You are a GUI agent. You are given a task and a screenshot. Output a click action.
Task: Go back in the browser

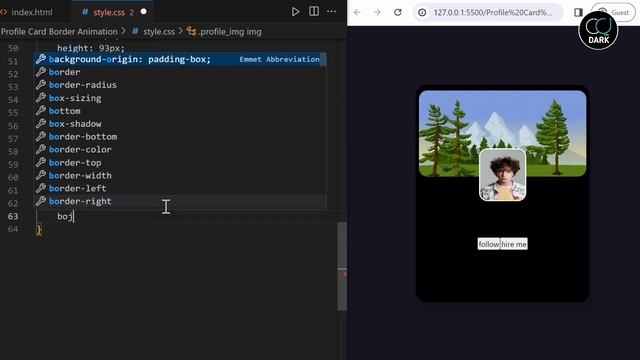tap(357, 12)
